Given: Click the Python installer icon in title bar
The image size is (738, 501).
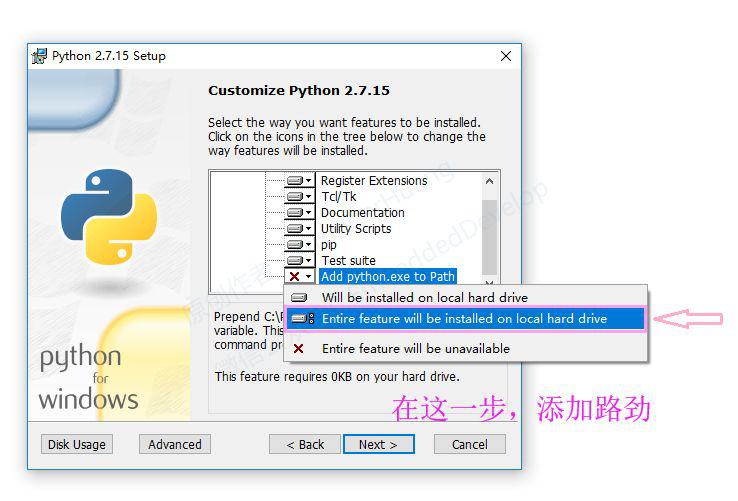Looking at the screenshot, I should pos(40,56).
